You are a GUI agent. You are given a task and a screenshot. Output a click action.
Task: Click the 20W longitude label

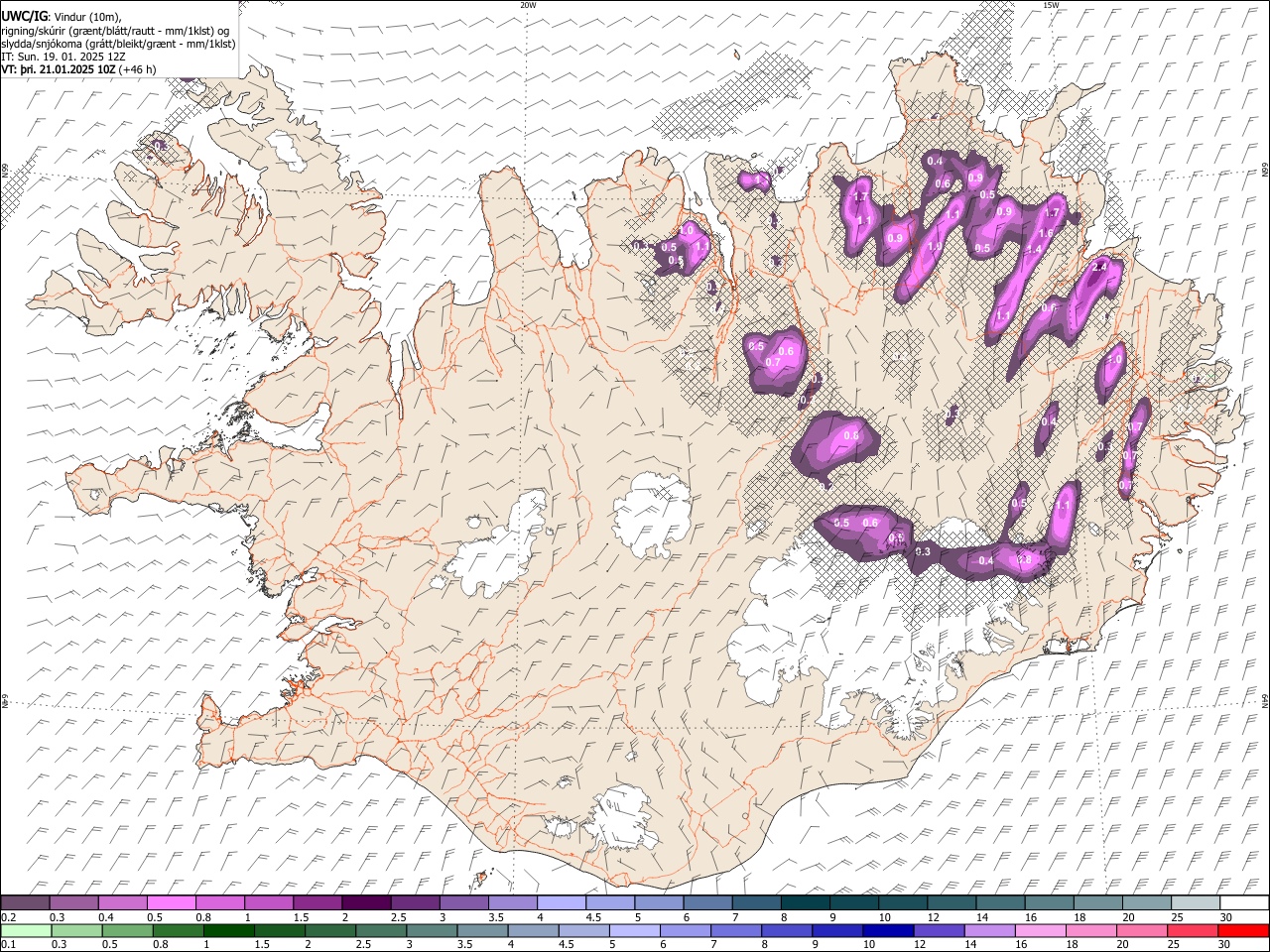pyautogui.click(x=528, y=5)
